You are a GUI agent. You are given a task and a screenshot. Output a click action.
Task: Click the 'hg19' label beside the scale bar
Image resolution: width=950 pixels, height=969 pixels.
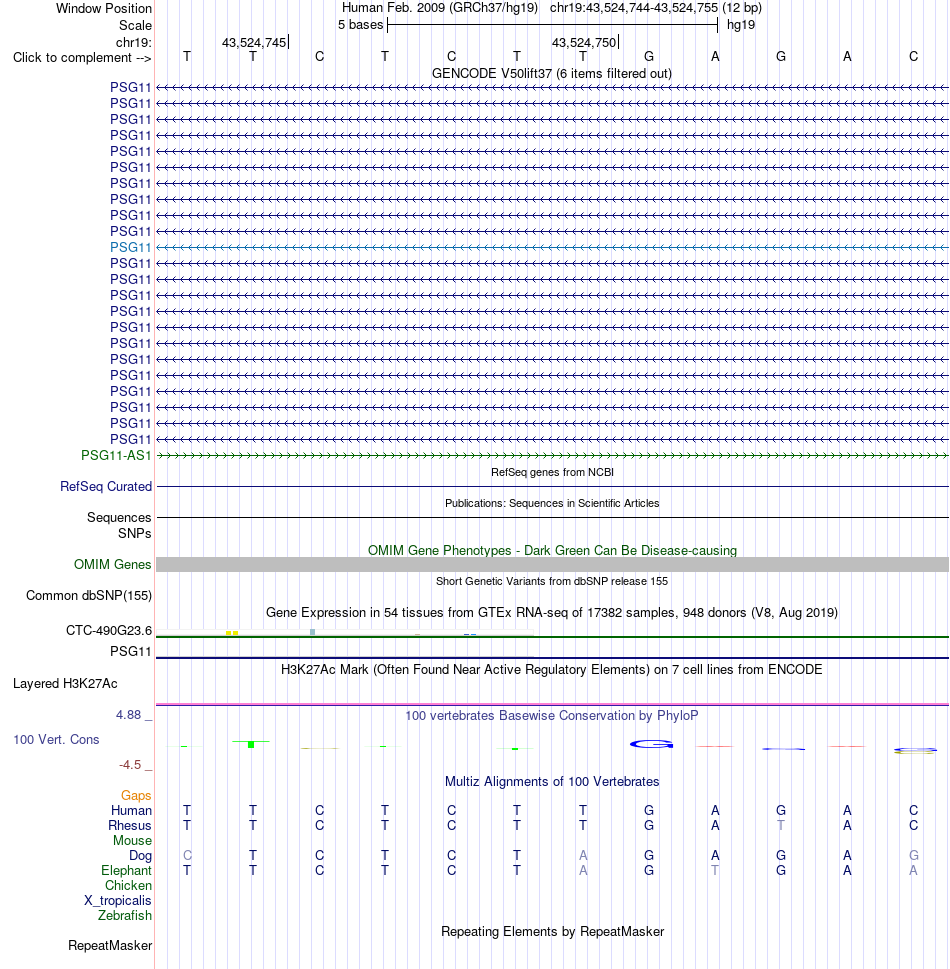pyautogui.click(x=740, y=25)
